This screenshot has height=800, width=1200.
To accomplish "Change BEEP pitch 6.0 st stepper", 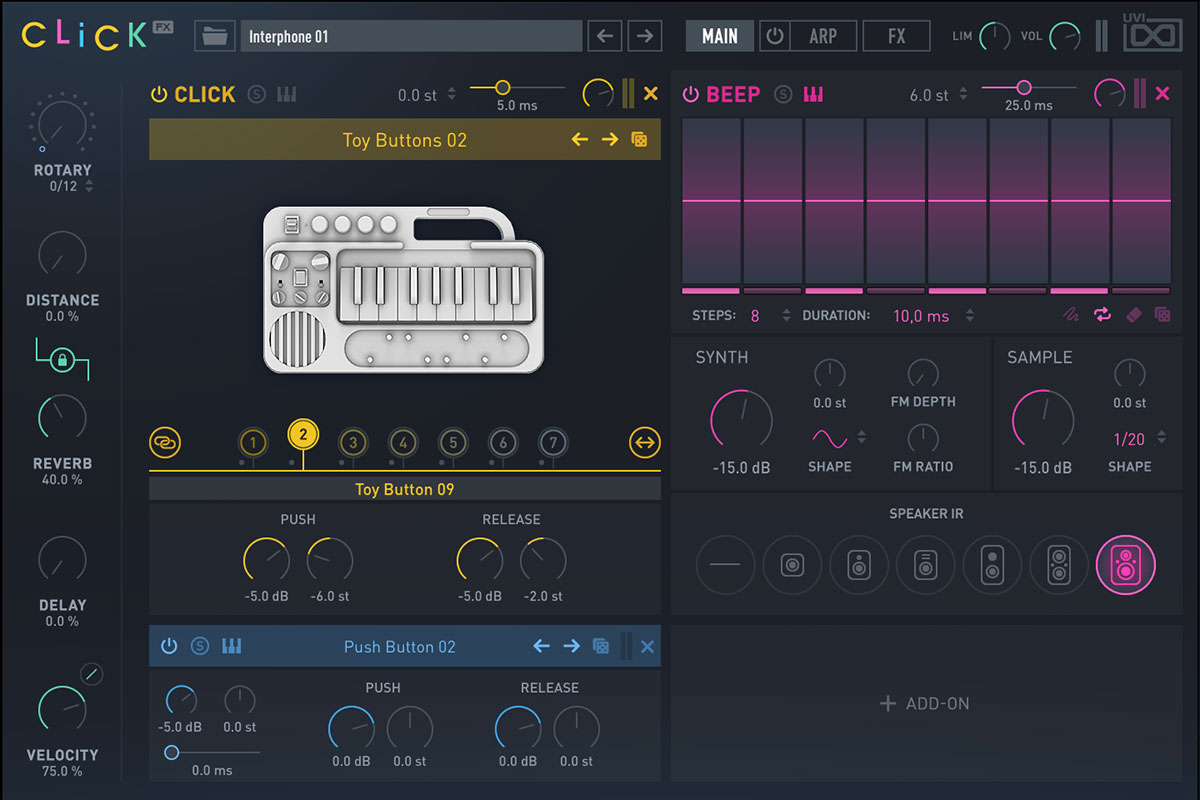I will (x=963, y=95).
